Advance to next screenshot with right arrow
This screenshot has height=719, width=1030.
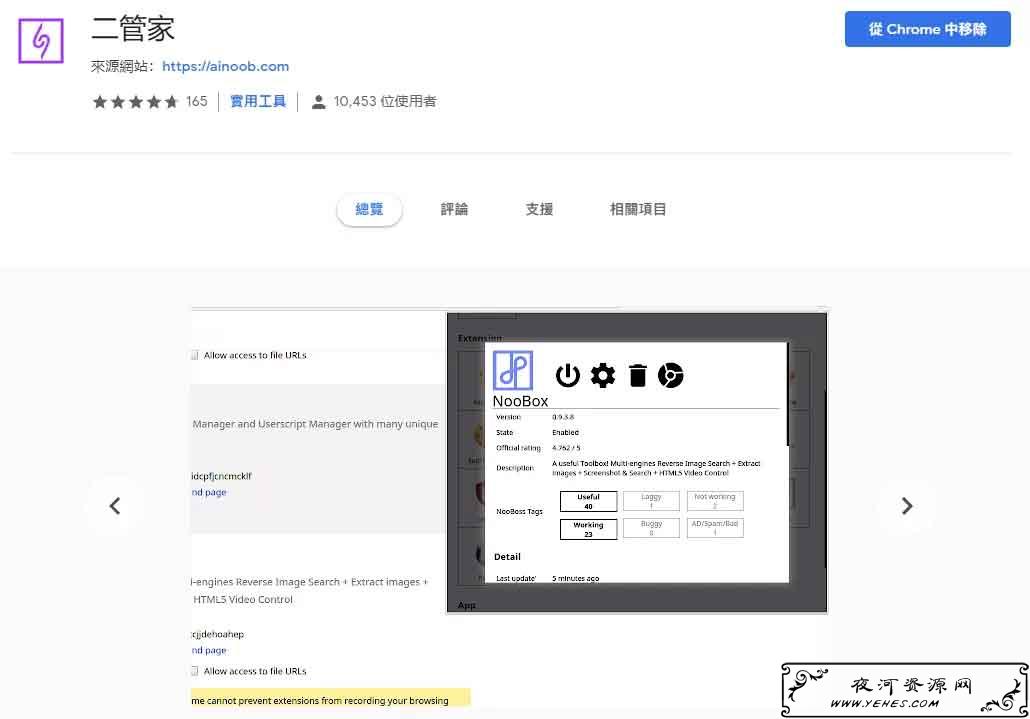[x=907, y=506]
